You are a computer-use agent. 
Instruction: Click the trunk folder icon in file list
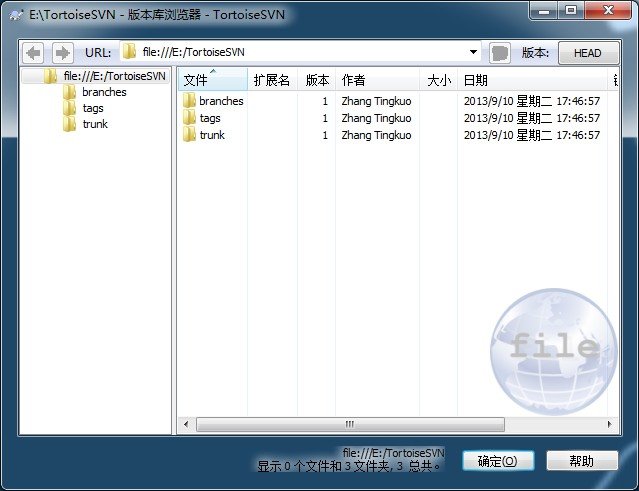click(x=189, y=135)
